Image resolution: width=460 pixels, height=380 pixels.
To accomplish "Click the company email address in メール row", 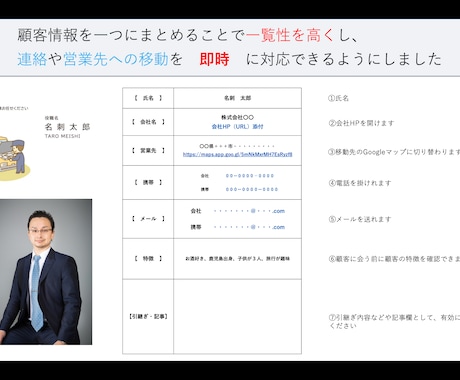I will [x=249, y=211].
